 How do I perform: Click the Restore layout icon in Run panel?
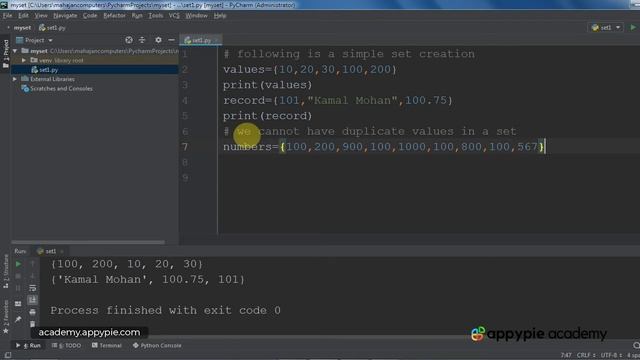18,304
